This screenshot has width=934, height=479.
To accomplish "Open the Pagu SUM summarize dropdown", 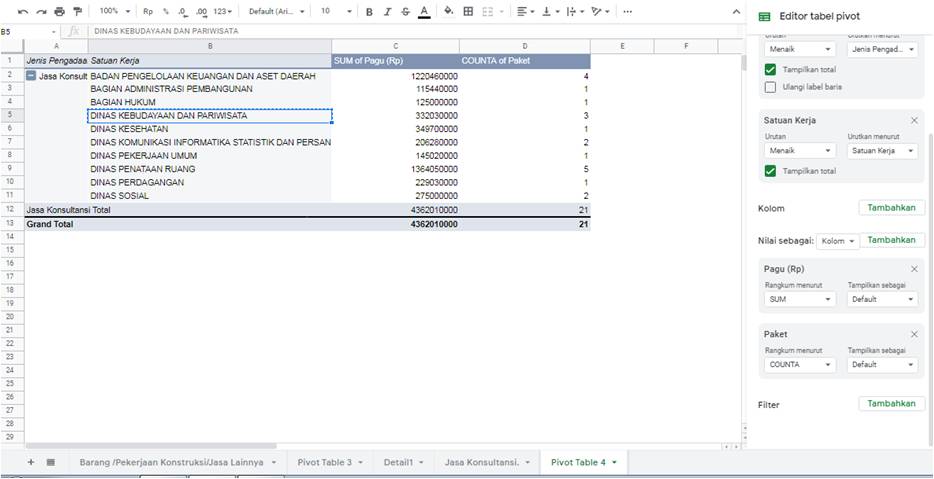I will pyautogui.click(x=800, y=299).
